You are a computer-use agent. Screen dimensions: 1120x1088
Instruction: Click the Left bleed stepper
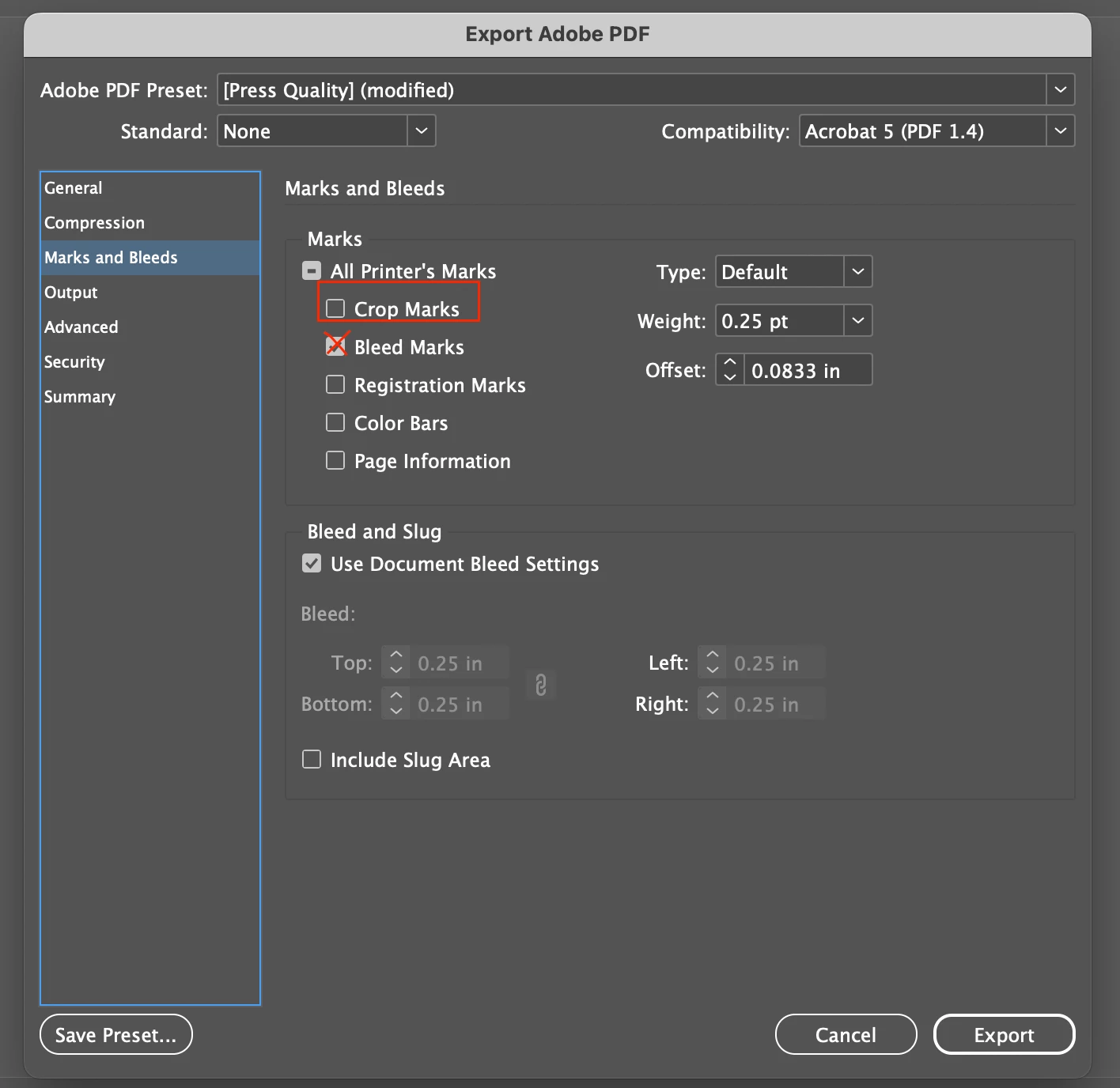[x=712, y=663]
